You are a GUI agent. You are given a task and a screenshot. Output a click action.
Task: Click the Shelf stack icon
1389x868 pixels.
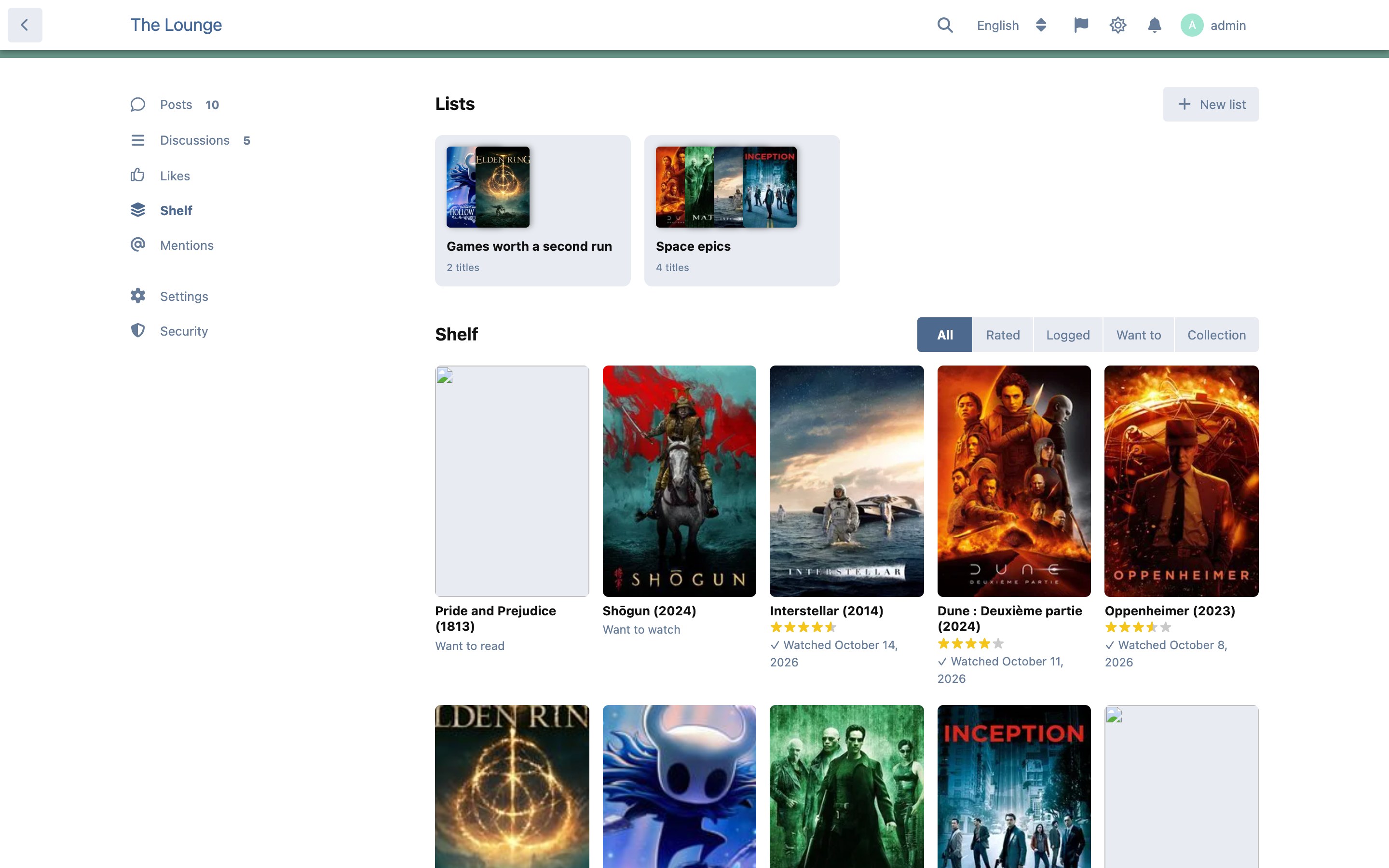pyautogui.click(x=138, y=210)
